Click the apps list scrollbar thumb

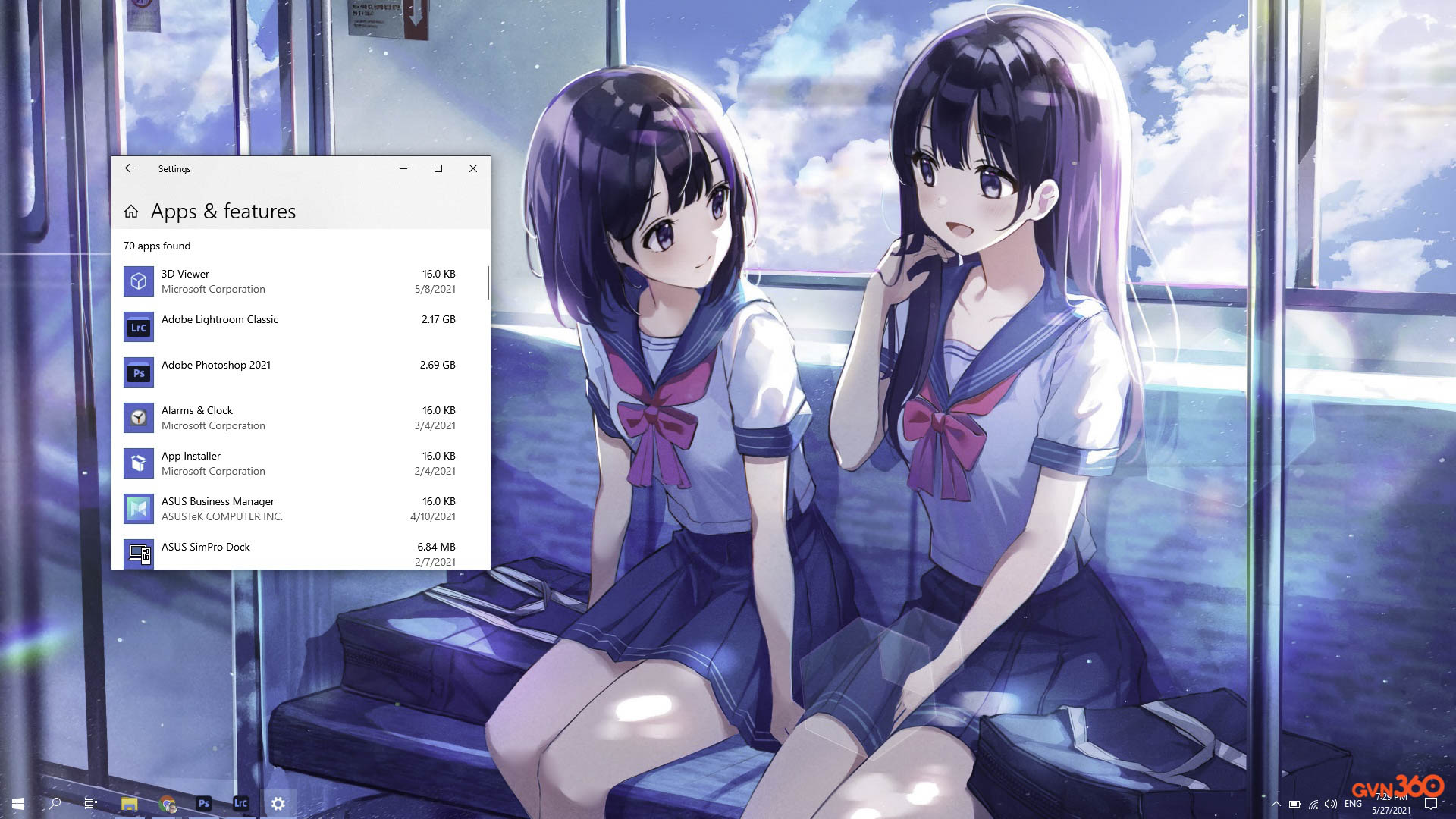click(488, 282)
